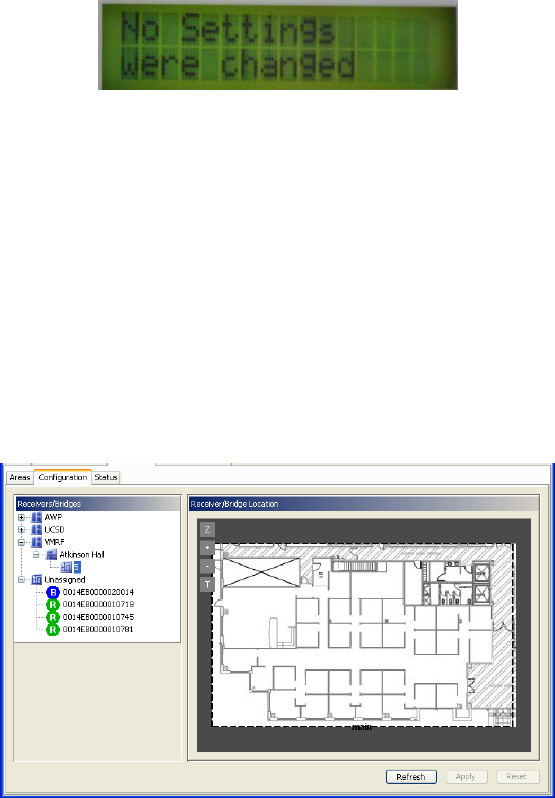
Task: Select receiver 0014E80000010718
Action: click(99, 605)
